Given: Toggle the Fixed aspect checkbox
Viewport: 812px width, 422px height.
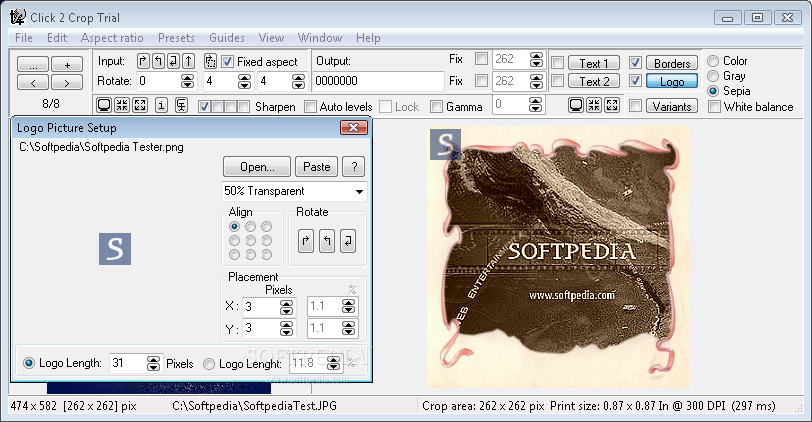Looking at the screenshot, I should coord(227,62).
